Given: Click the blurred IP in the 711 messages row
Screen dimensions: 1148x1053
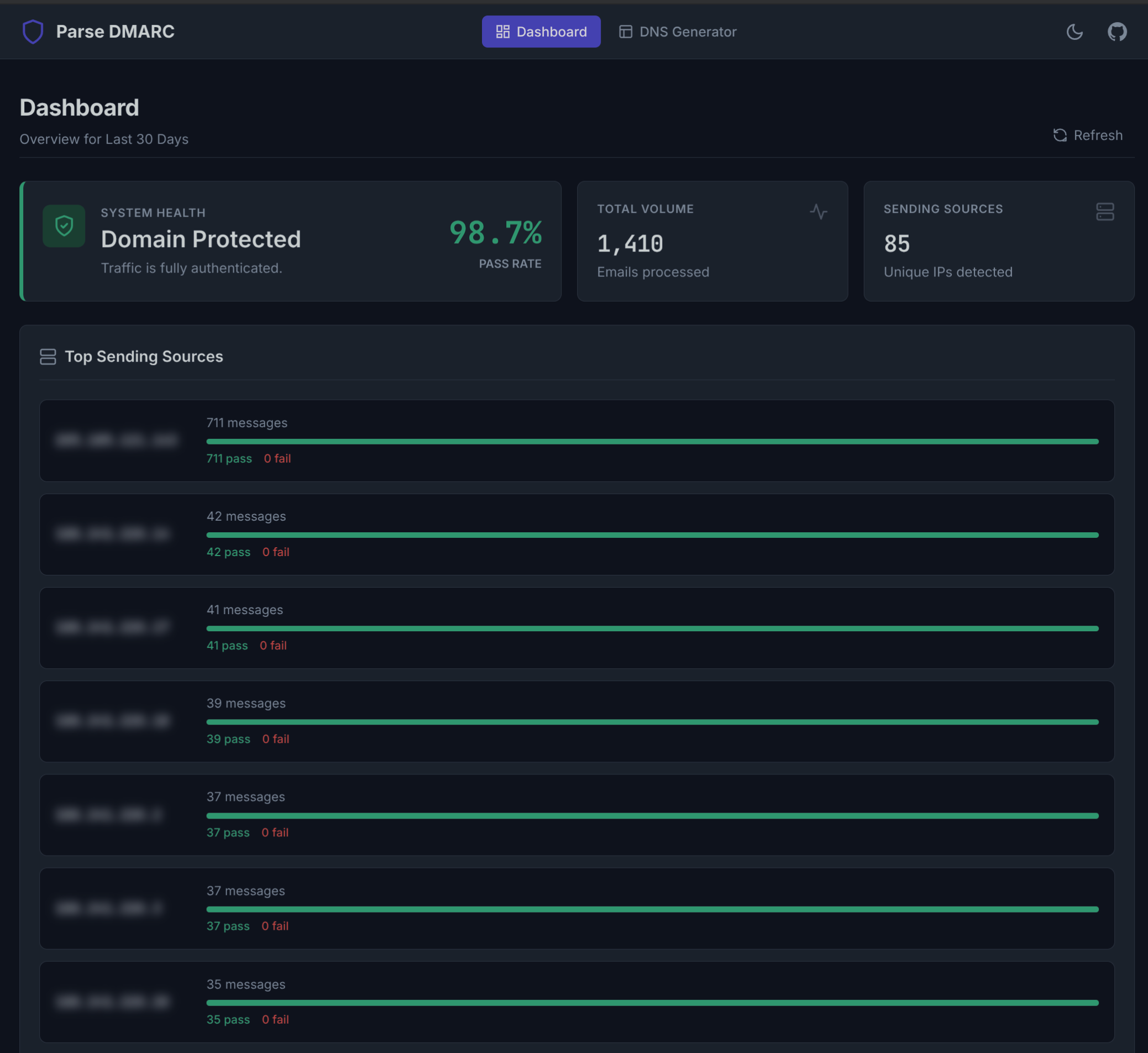Looking at the screenshot, I should (x=117, y=441).
